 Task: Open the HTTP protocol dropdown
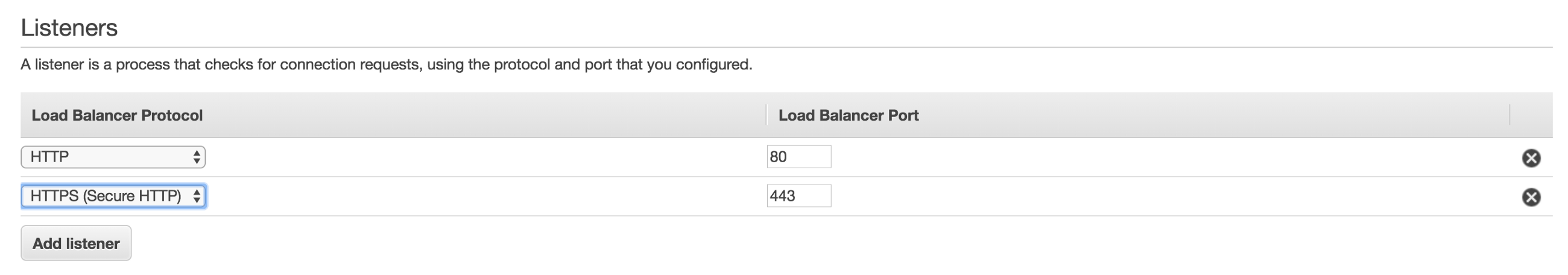coord(113,157)
